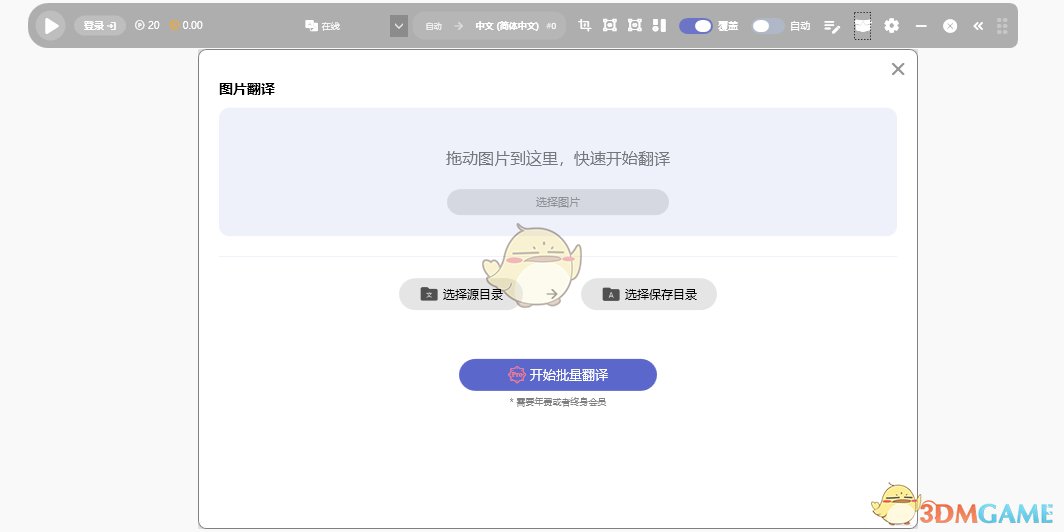This screenshot has width=1064, height=532.
Task: Click the note 需要年费或者终身会员
Action: click(558, 402)
